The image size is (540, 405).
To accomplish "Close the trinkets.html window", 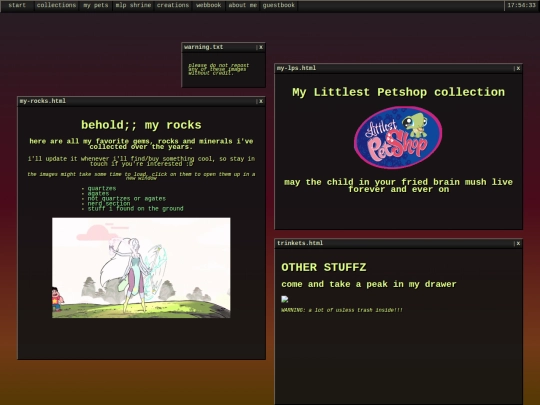I will [518, 243].
